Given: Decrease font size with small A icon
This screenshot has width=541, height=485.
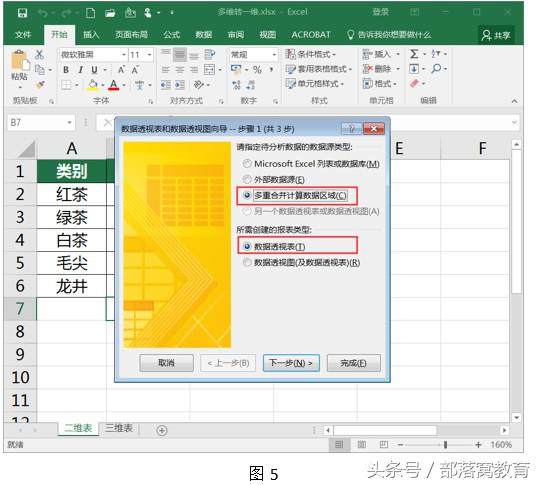Looking at the screenshot, I should [x=135, y=70].
